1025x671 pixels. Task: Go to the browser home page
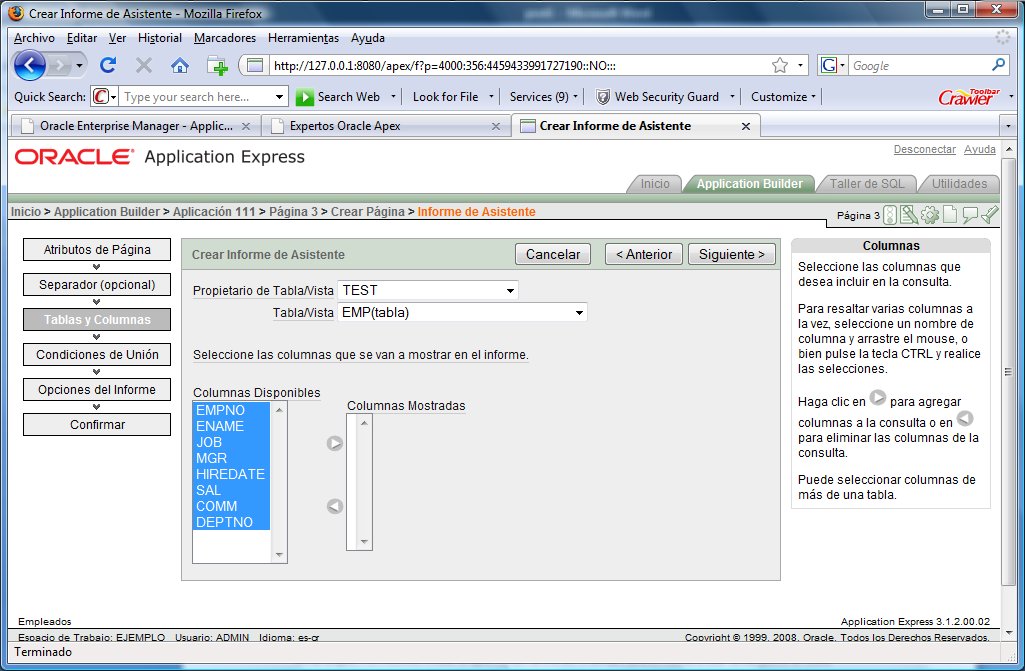(x=180, y=65)
